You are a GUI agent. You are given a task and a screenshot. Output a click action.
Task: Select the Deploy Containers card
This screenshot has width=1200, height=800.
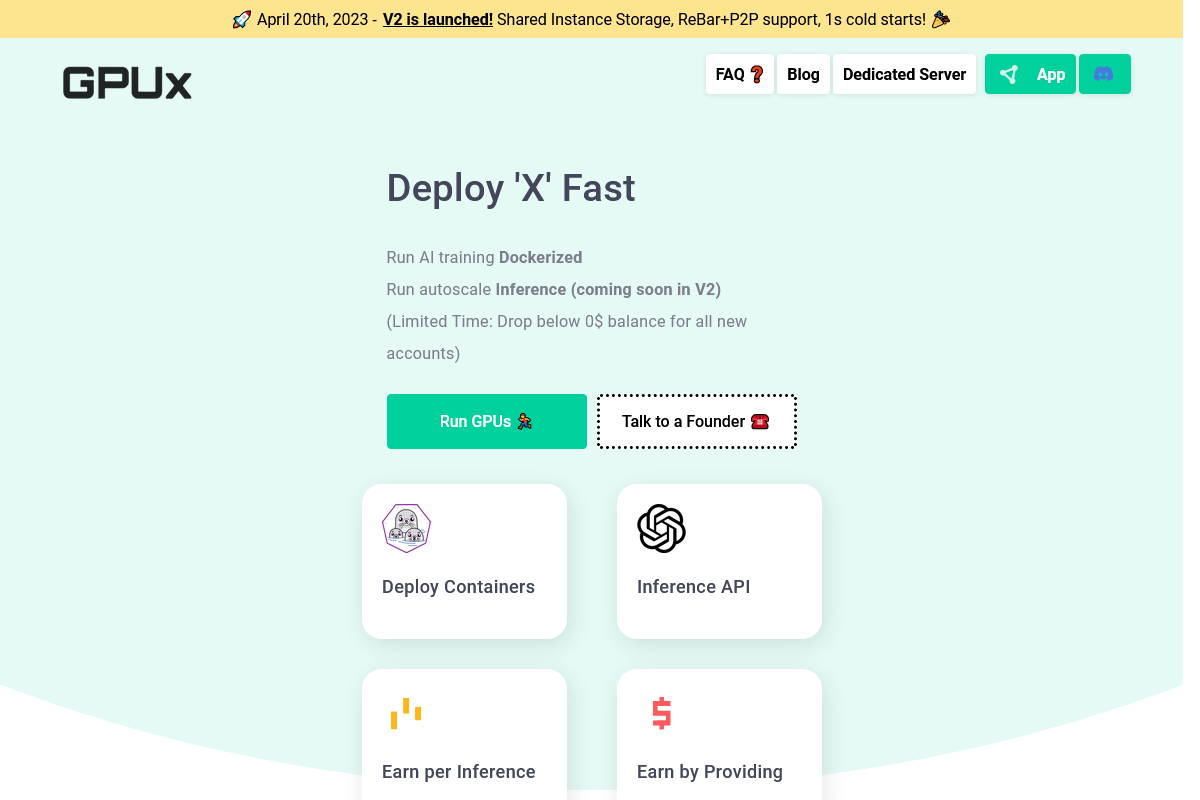click(464, 561)
